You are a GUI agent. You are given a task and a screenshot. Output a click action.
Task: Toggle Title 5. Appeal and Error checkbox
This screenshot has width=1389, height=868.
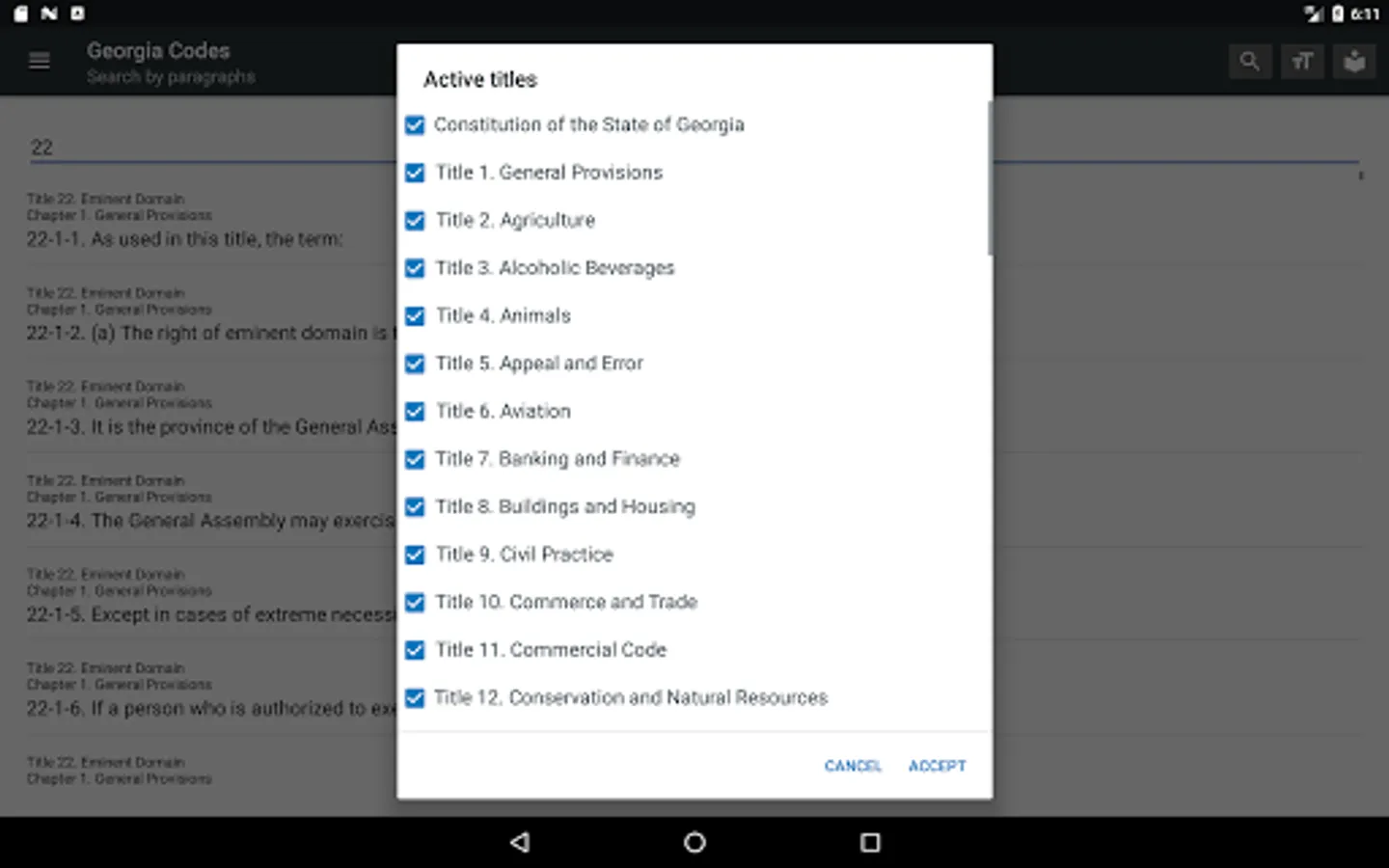pos(415,364)
